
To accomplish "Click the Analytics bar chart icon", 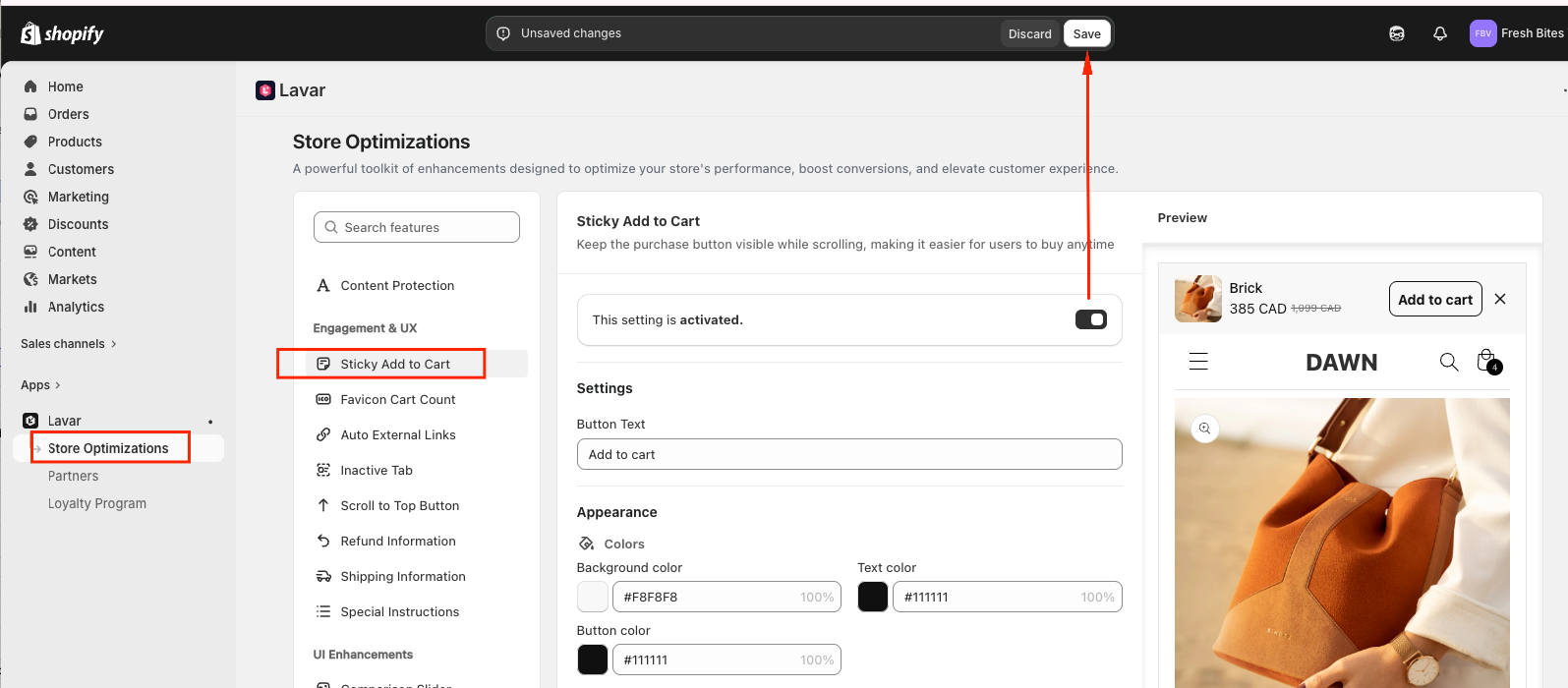I will [30, 307].
